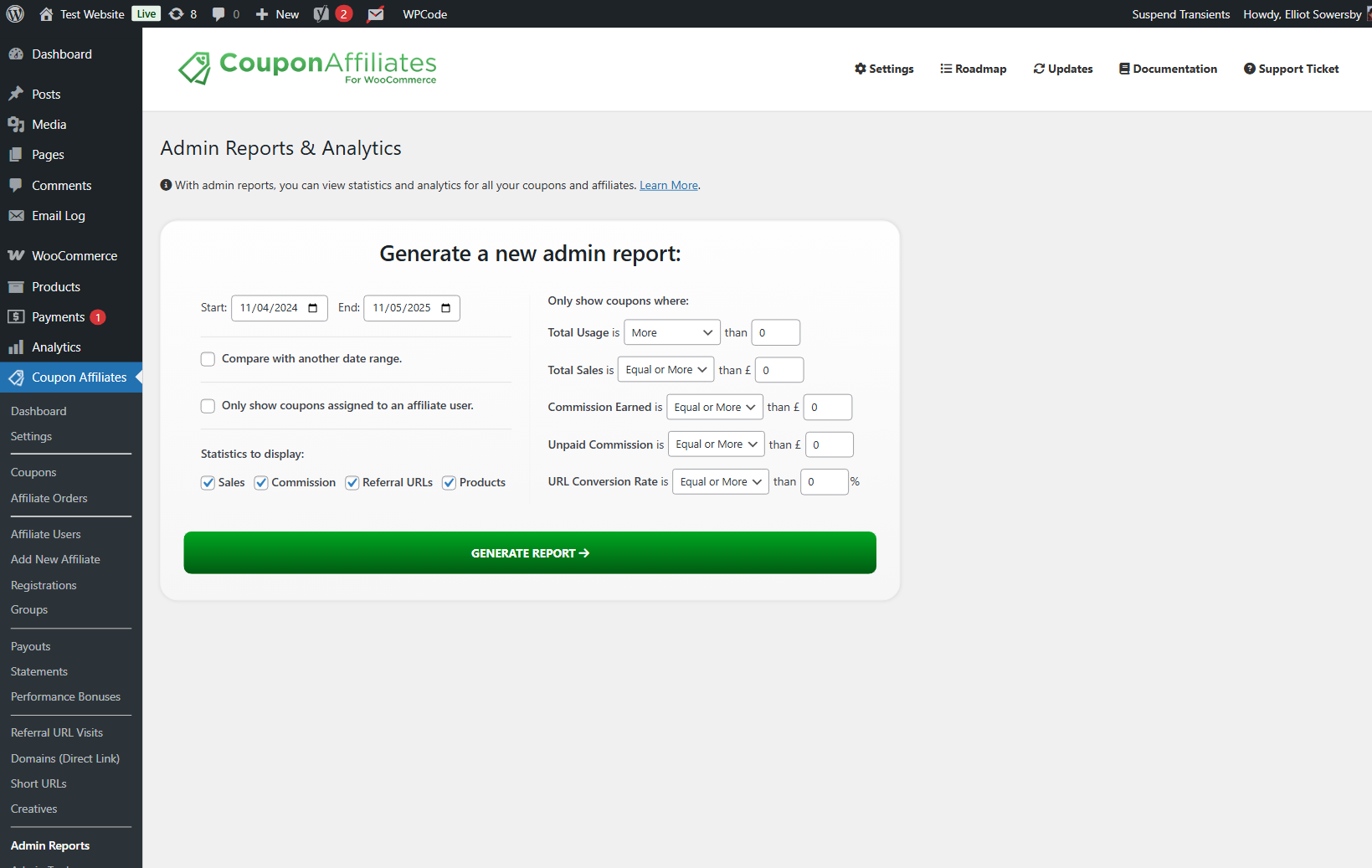
Task: Tick Only show coupons assigned to affiliate user
Action: click(x=208, y=406)
